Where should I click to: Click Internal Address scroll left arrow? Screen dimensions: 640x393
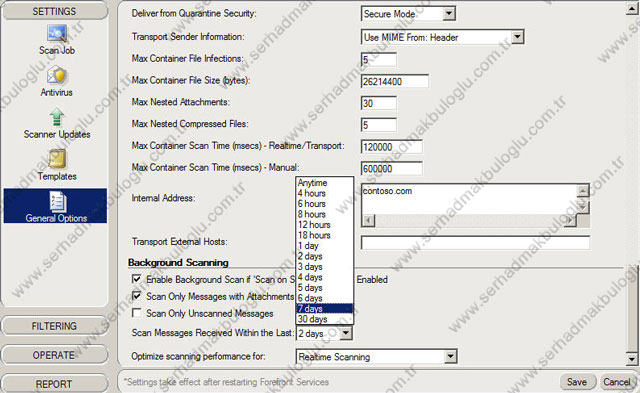(x=368, y=220)
